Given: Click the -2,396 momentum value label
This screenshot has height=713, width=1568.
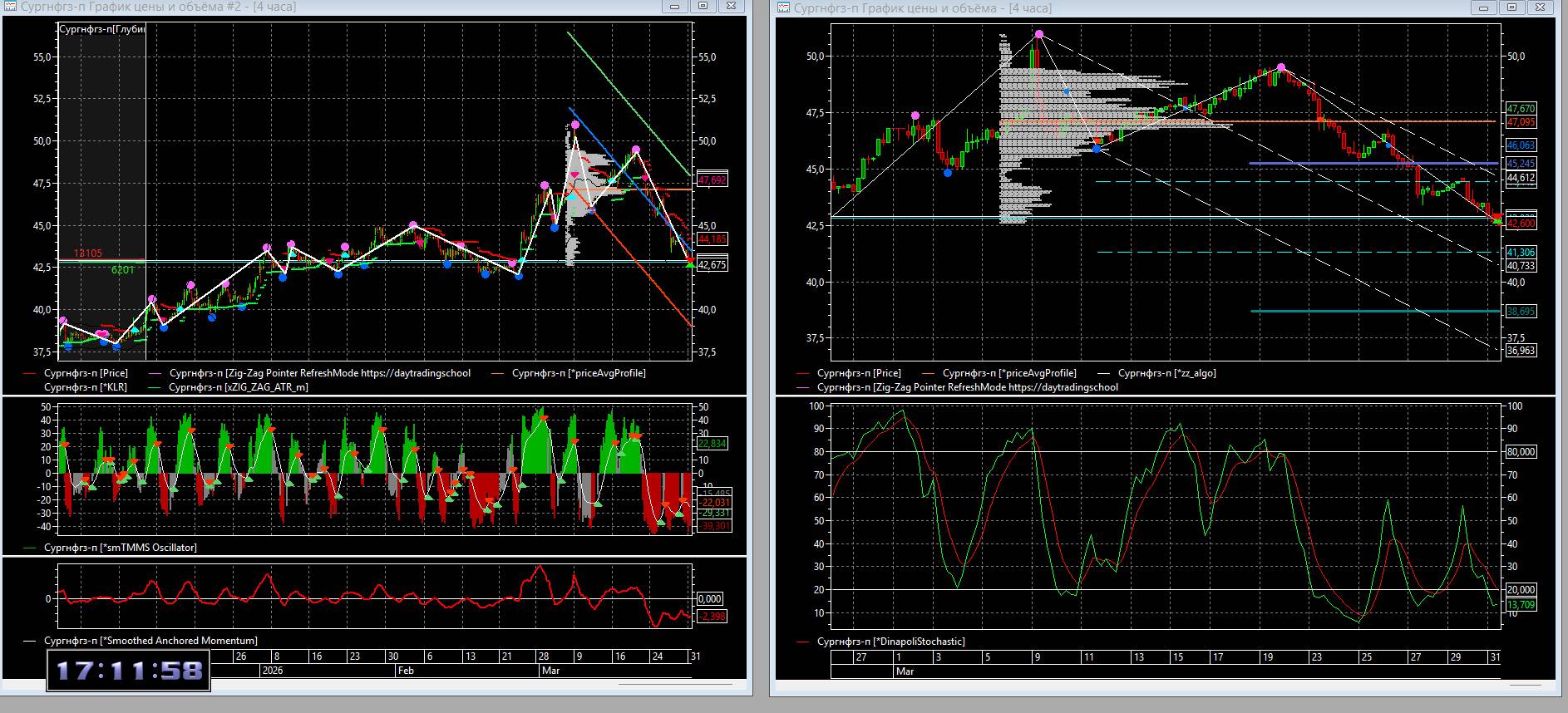Looking at the screenshot, I should pyautogui.click(x=713, y=616).
